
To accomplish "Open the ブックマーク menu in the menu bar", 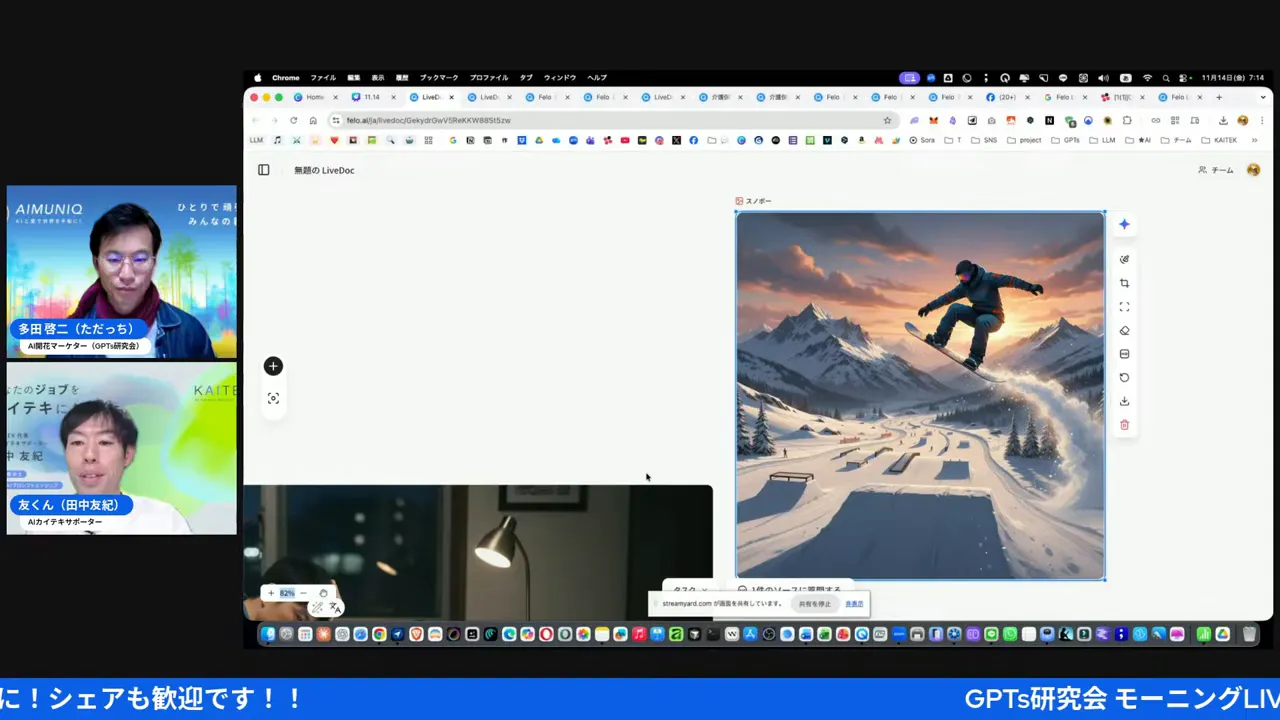I will pos(438,77).
